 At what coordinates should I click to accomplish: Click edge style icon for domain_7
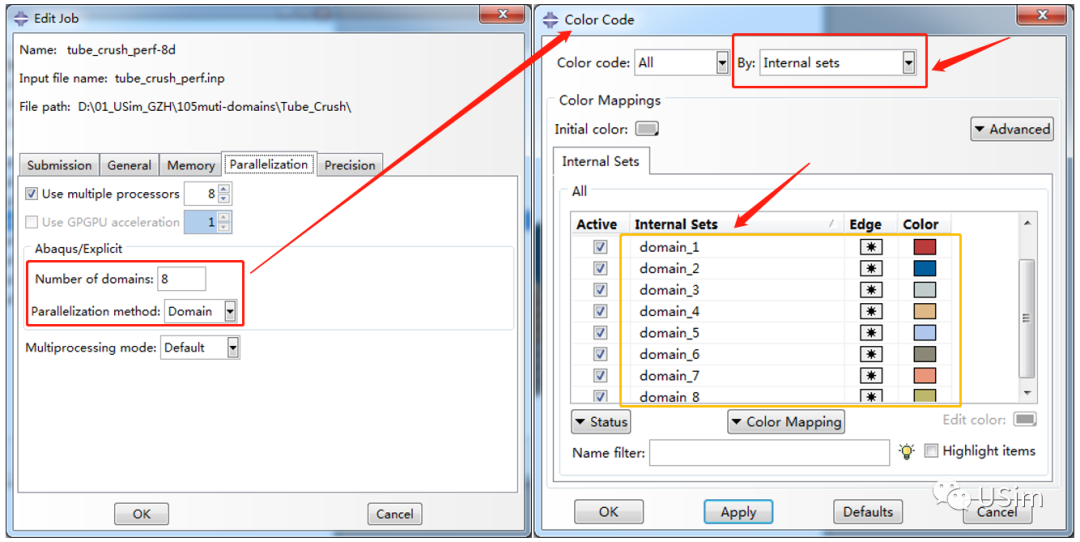871,375
